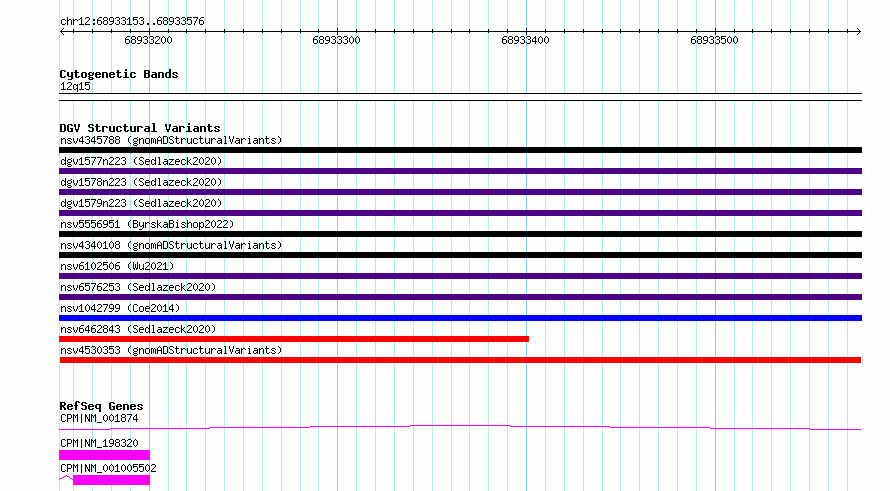The width and height of the screenshot is (890, 491).
Task: Open the RefSeq Genes track title
Action: pyautogui.click(x=101, y=406)
